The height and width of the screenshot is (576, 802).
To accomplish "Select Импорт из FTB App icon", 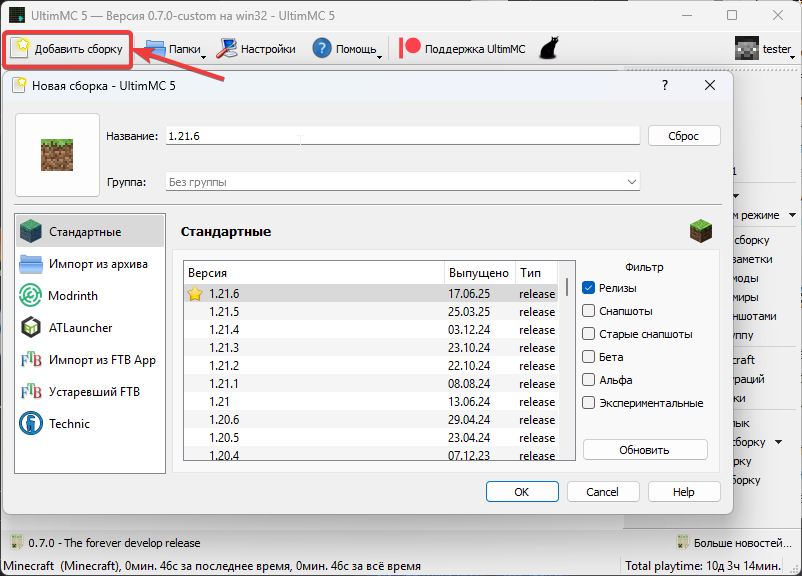I will point(31,360).
